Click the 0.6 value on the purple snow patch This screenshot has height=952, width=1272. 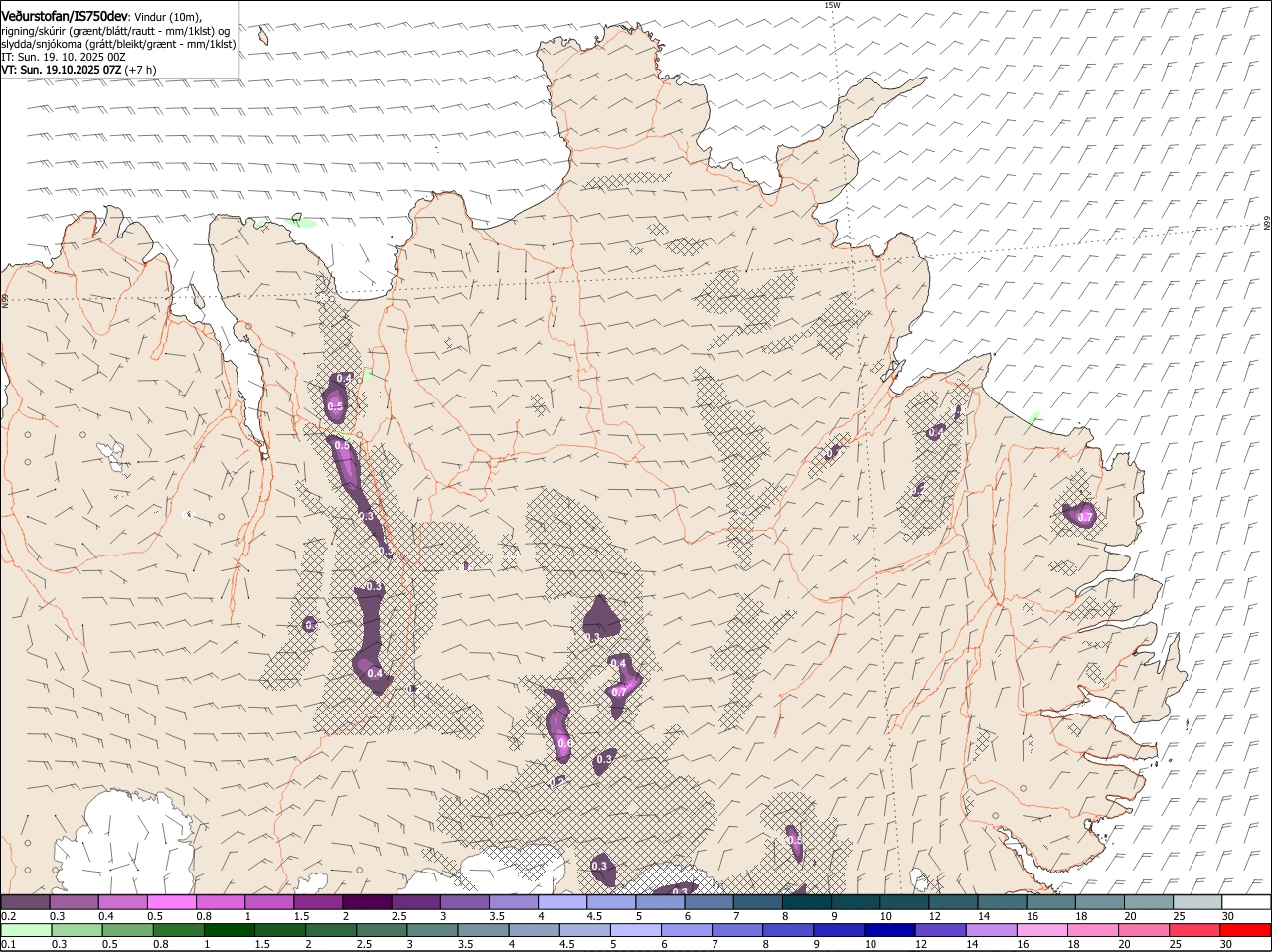coord(564,743)
